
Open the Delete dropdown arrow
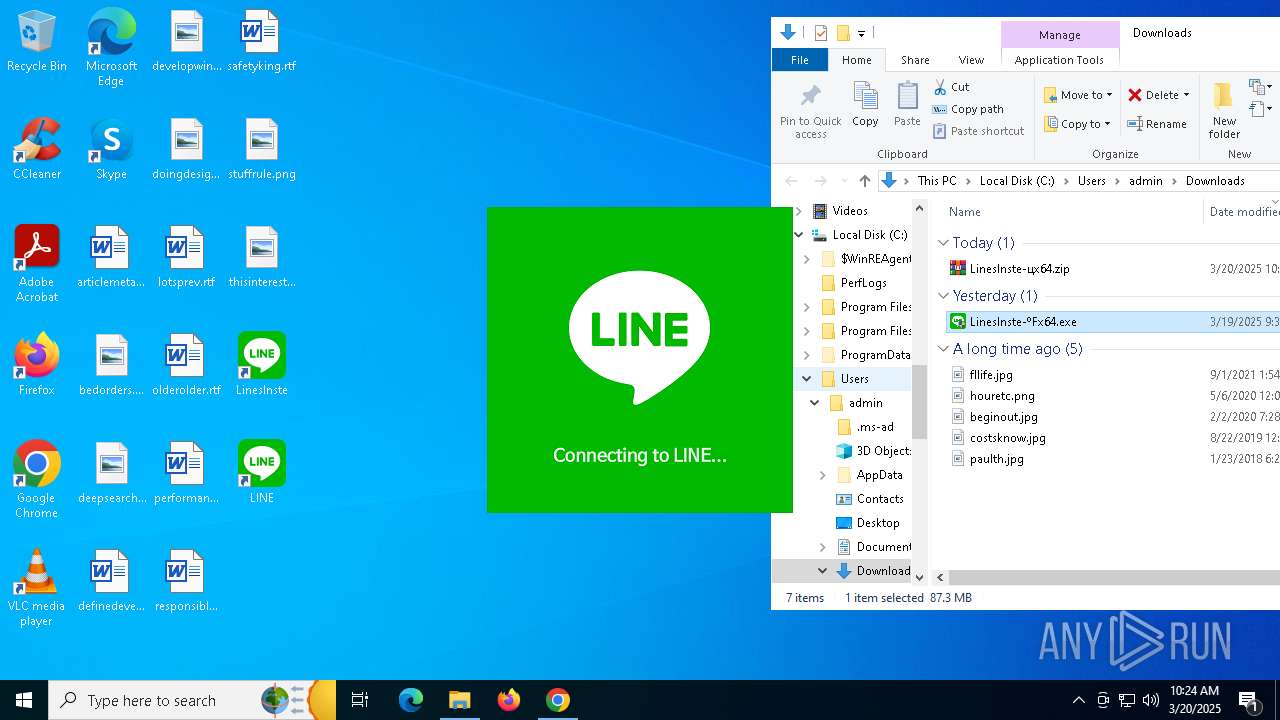point(1187,95)
